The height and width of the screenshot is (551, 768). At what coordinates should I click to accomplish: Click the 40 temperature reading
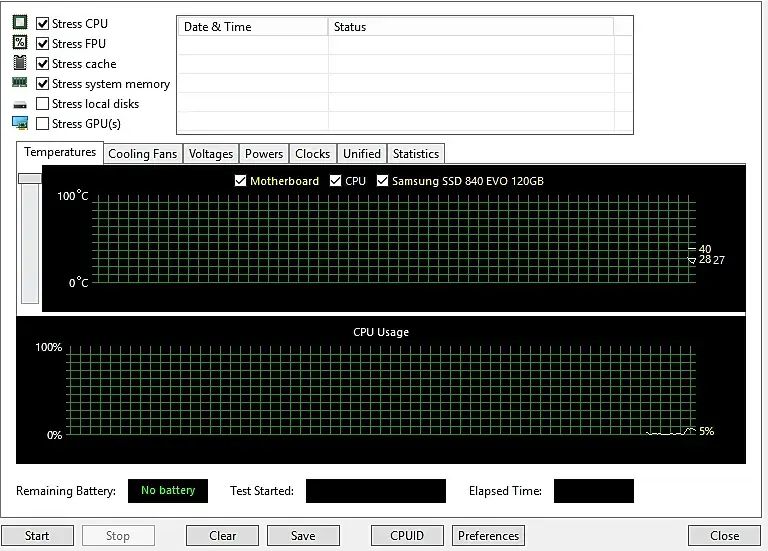(705, 249)
